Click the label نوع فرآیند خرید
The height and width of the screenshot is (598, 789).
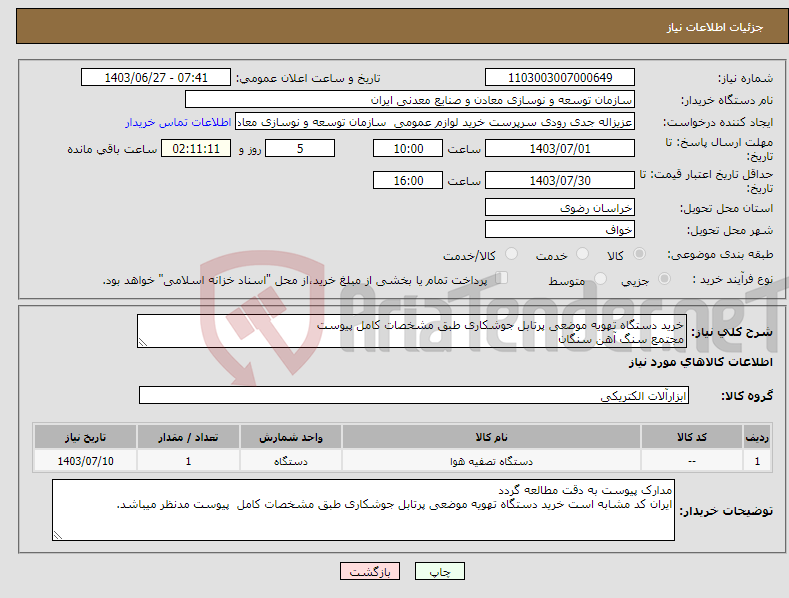click(733, 279)
